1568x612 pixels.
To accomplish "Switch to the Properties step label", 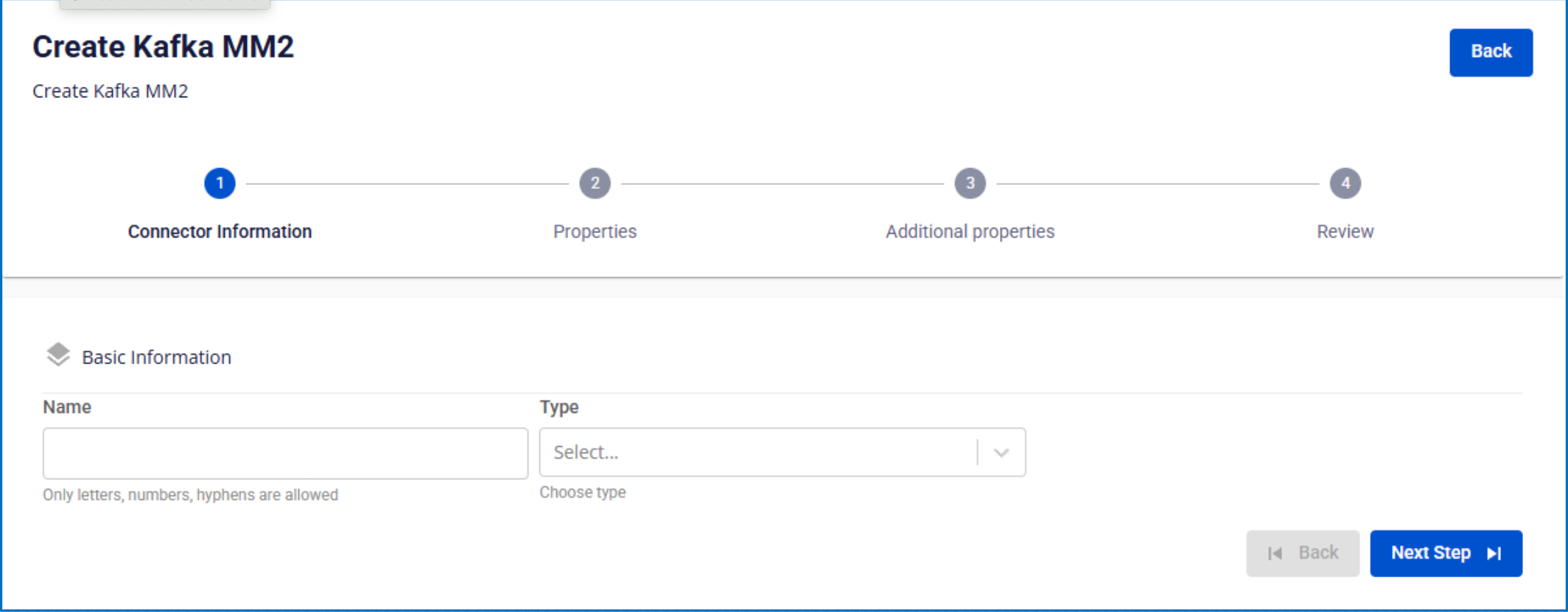I will pyautogui.click(x=595, y=232).
